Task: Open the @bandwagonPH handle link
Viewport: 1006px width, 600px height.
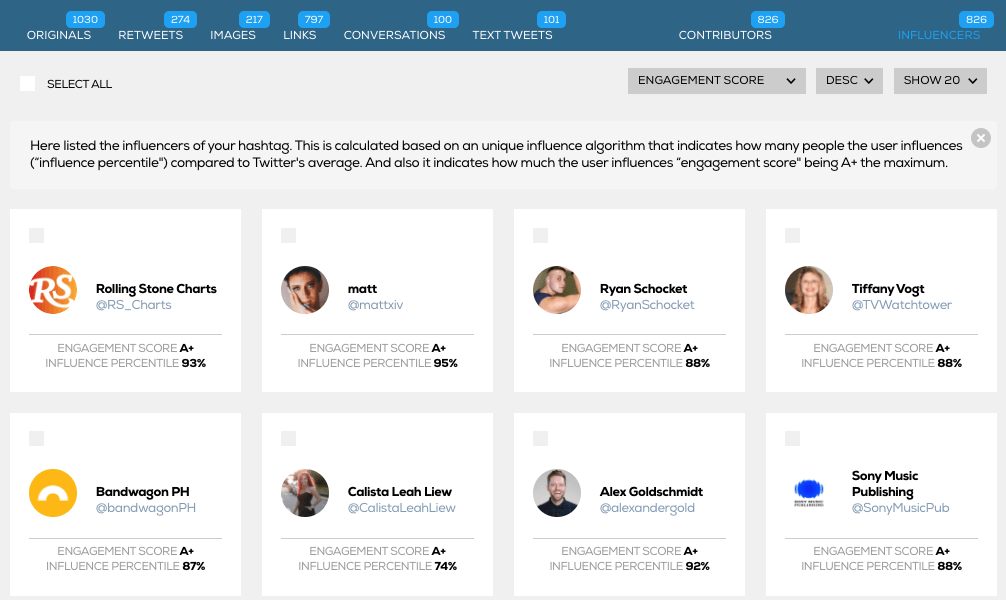Action: click(x=146, y=508)
